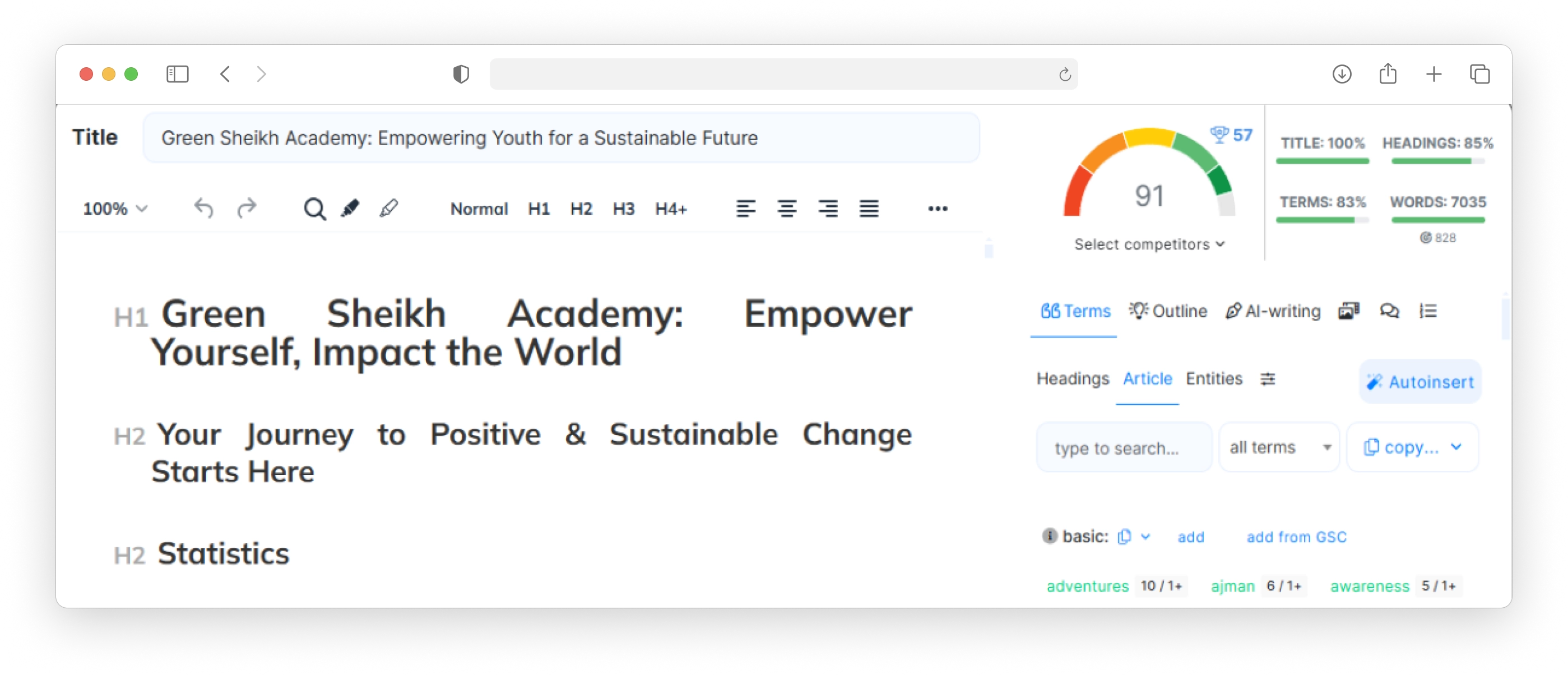The height and width of the screenshot is (675, 1568).
Task: Open the comments chat bubbles icon
Action: click(1389, 311)
